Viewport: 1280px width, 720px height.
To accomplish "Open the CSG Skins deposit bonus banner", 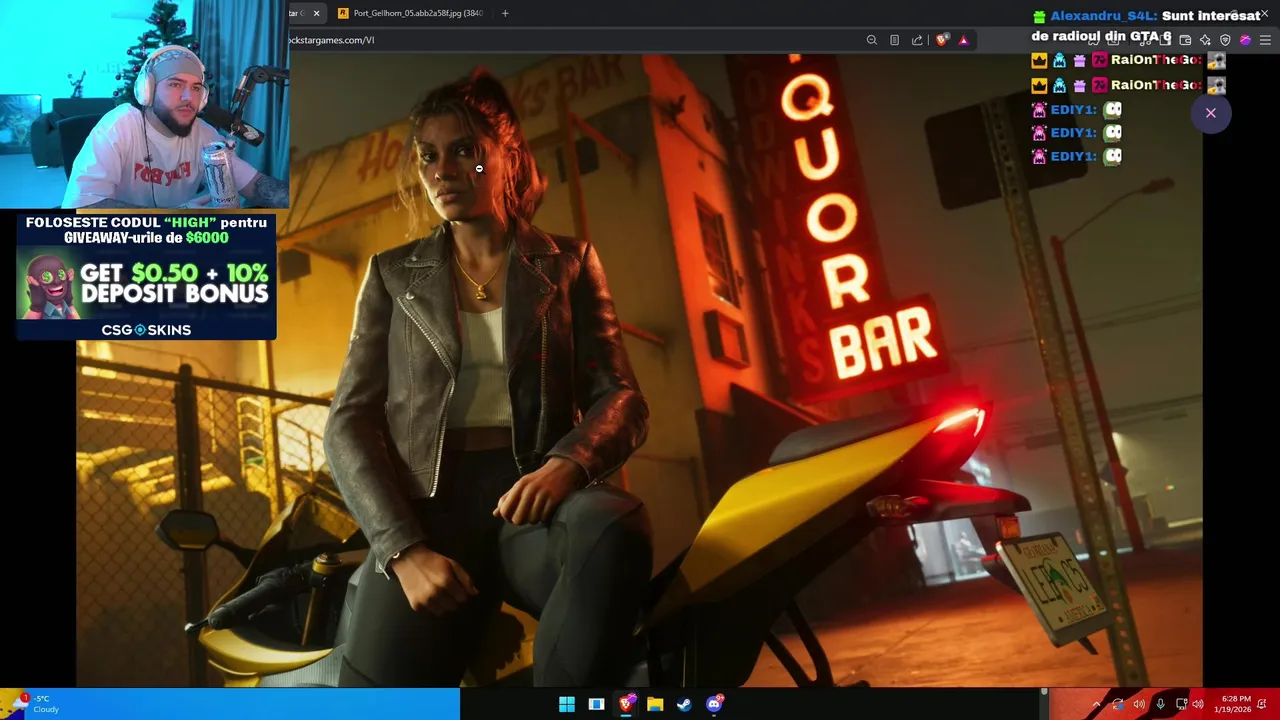I will 146,277.
